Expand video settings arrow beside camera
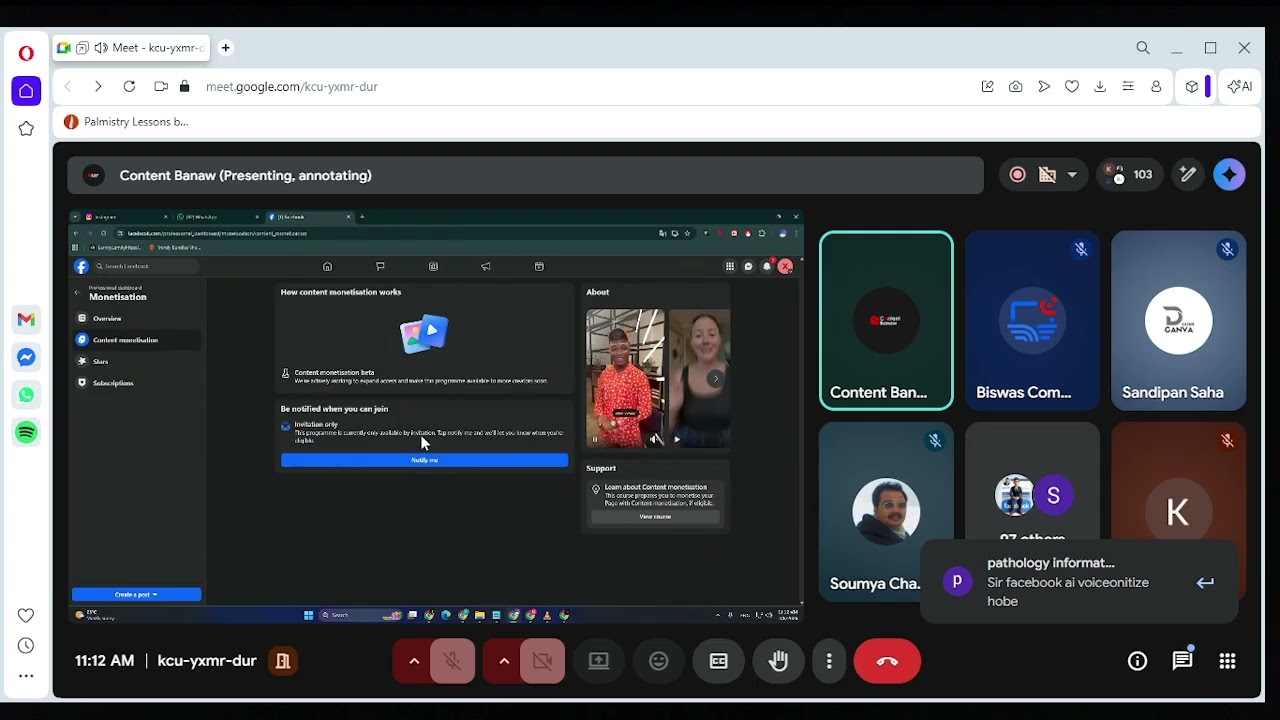Viewport: 1280px width, 720px height. pos(504,661)
